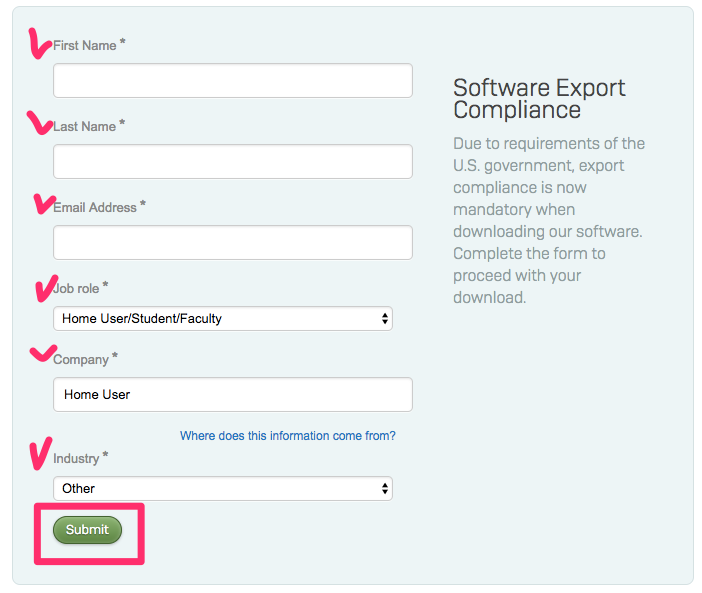702x593 pixels.
Task: Click the First Name input field
Action: pos(233,81)
